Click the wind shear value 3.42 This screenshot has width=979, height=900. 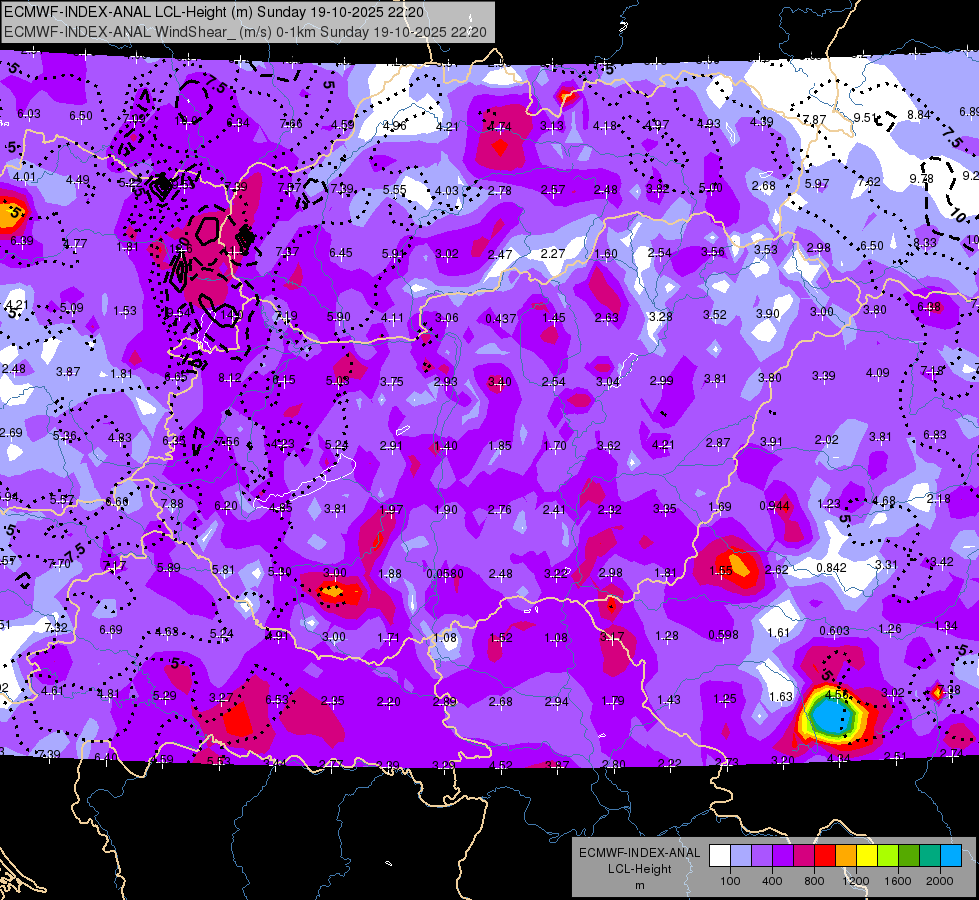coord(942,561)
